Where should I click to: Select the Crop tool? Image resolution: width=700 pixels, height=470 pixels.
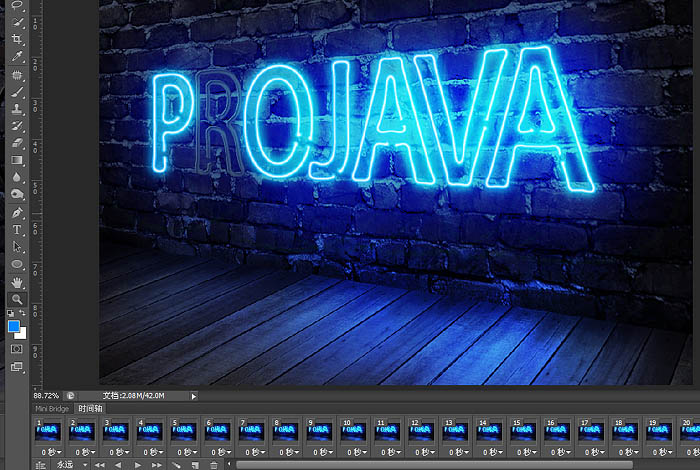coord(17,39)
